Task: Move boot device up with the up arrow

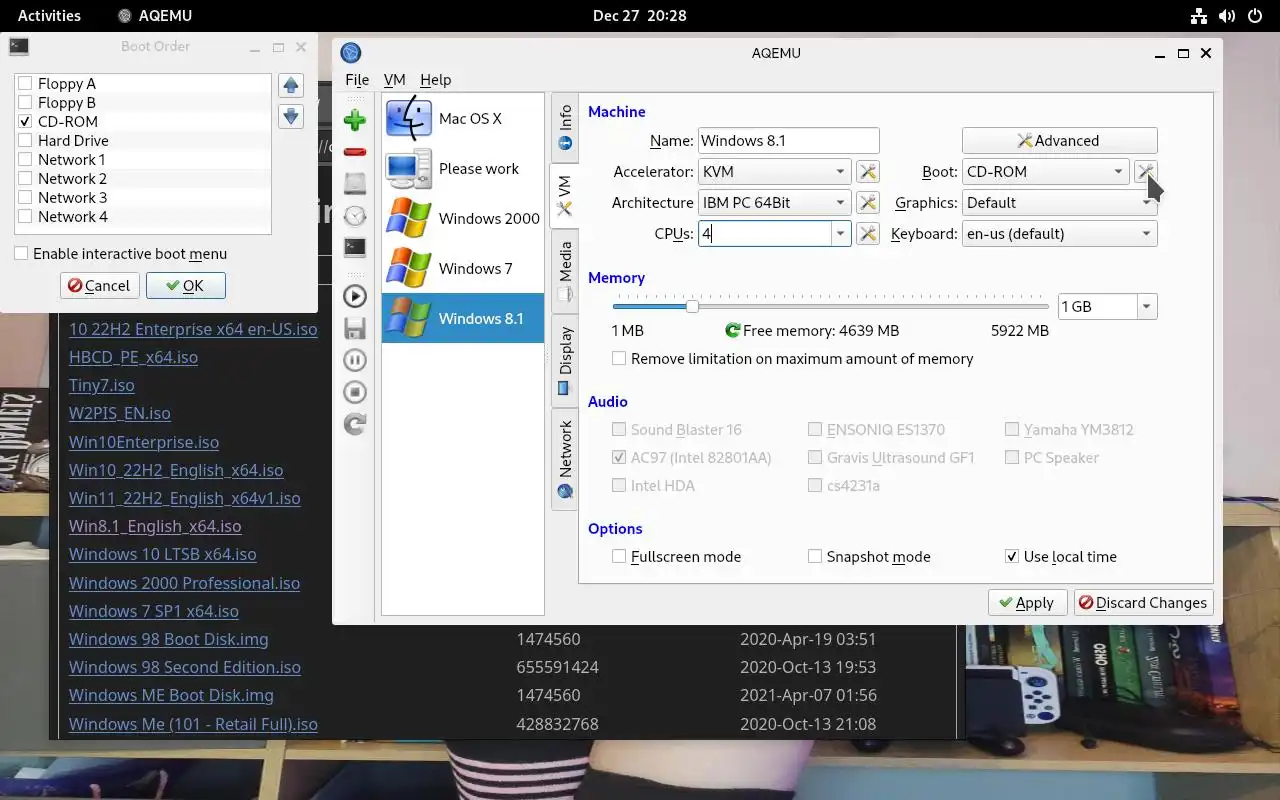Action: tap(291, 86)
